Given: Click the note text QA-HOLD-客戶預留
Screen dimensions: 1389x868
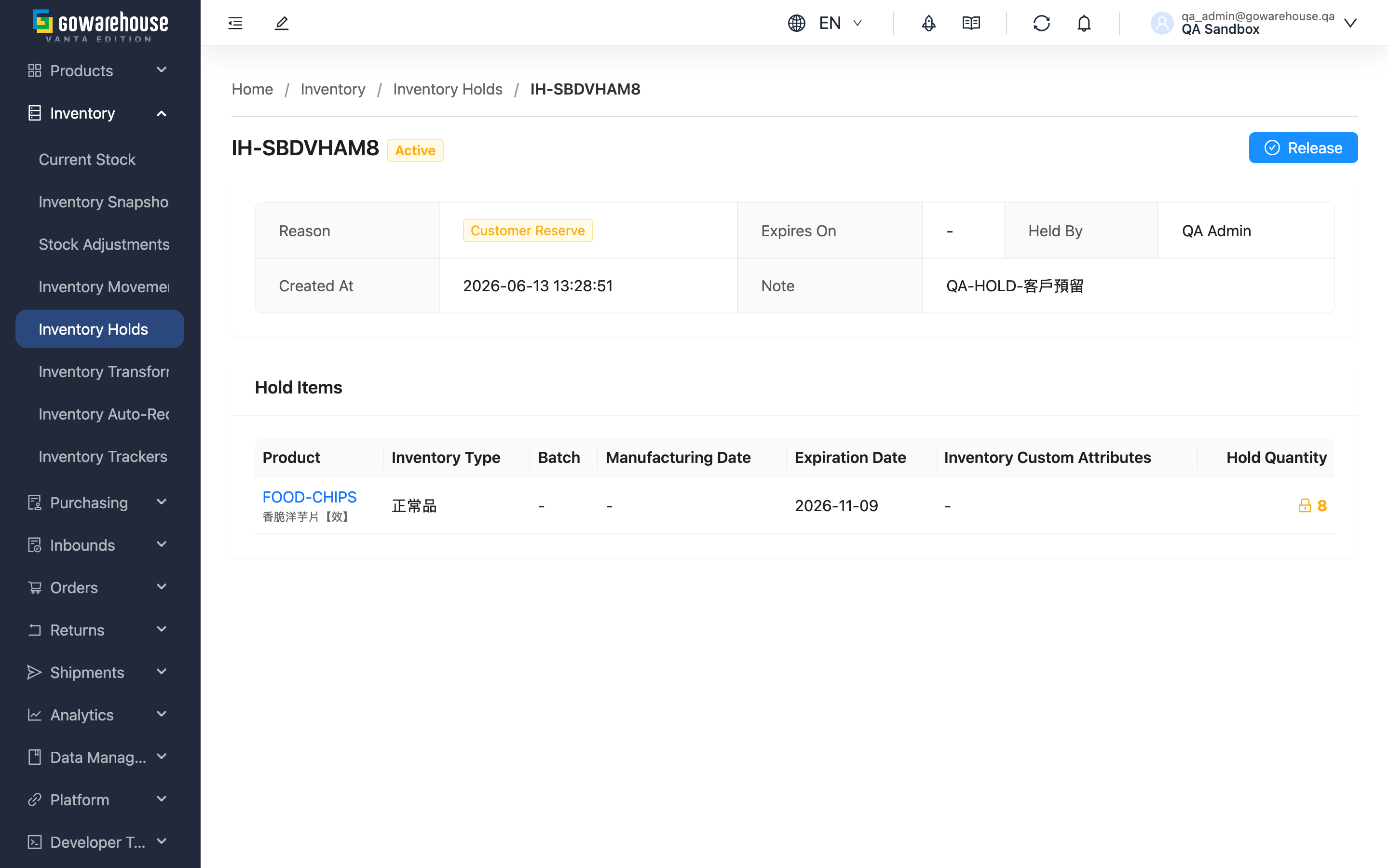Looking at the screenshot, I should click(1015, 286).
